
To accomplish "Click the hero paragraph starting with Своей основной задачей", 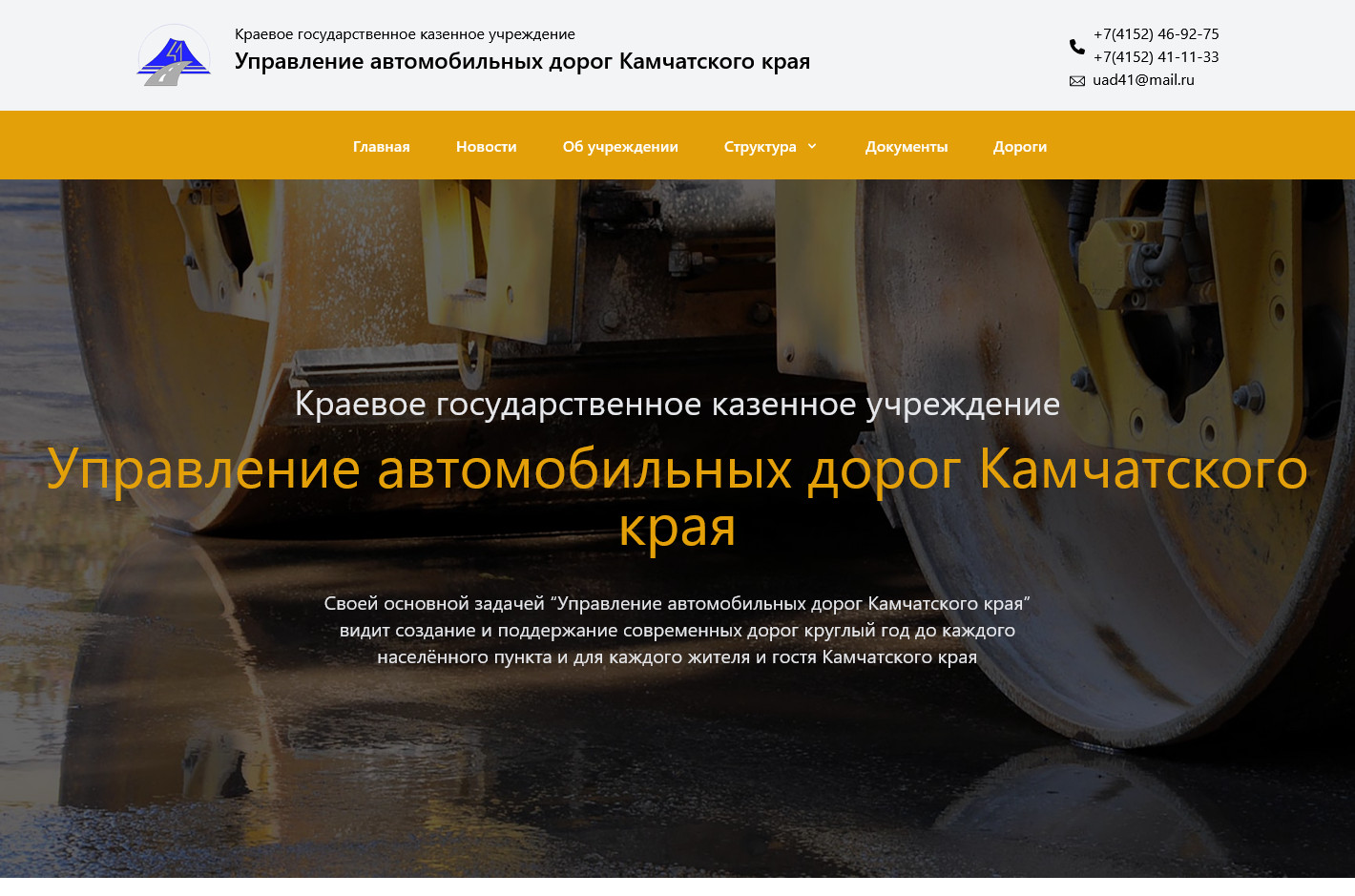I will (677, 630).
